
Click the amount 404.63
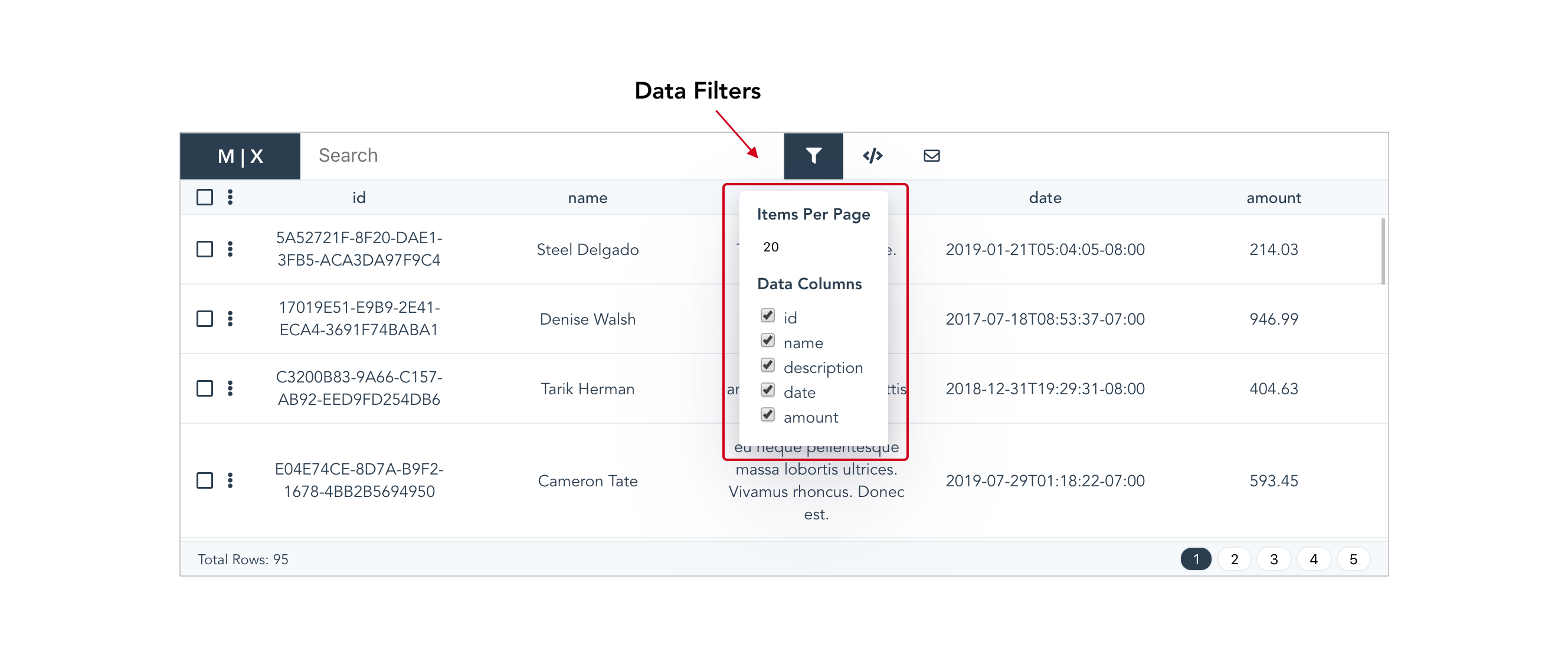[x=1274, y=389]
